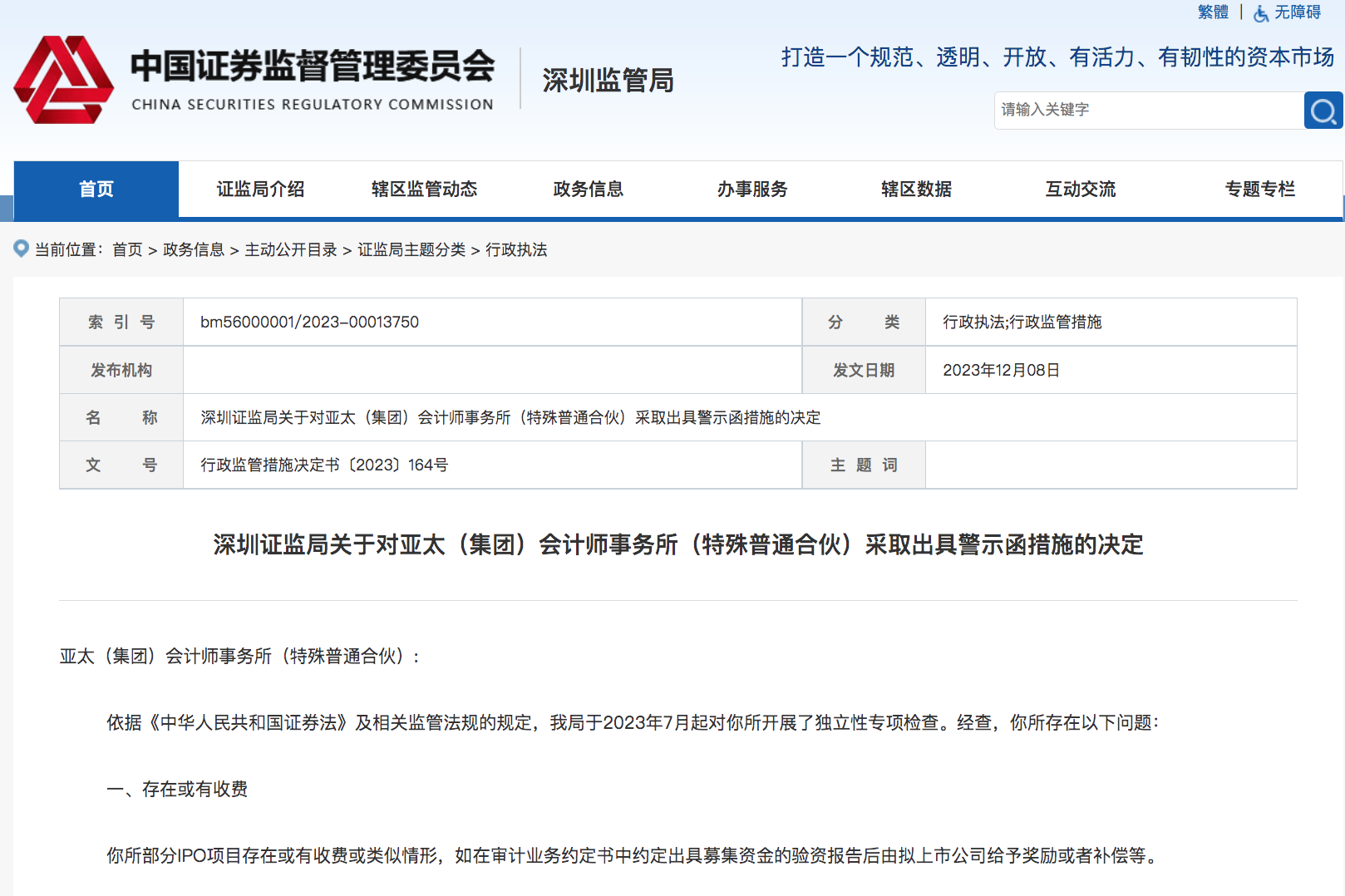The image size is (1345, 896).
Task: Click the 一、存在或有收费 section heading
Action: (177, 789)
